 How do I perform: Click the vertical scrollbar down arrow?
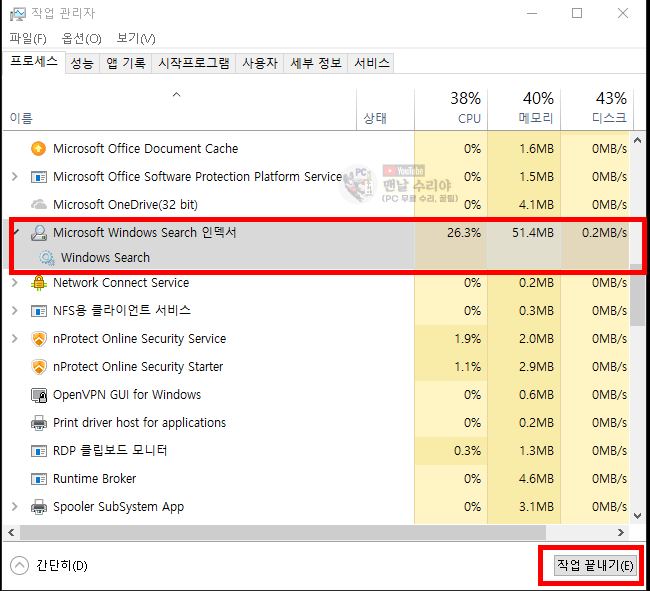click(x=638, y=516)
